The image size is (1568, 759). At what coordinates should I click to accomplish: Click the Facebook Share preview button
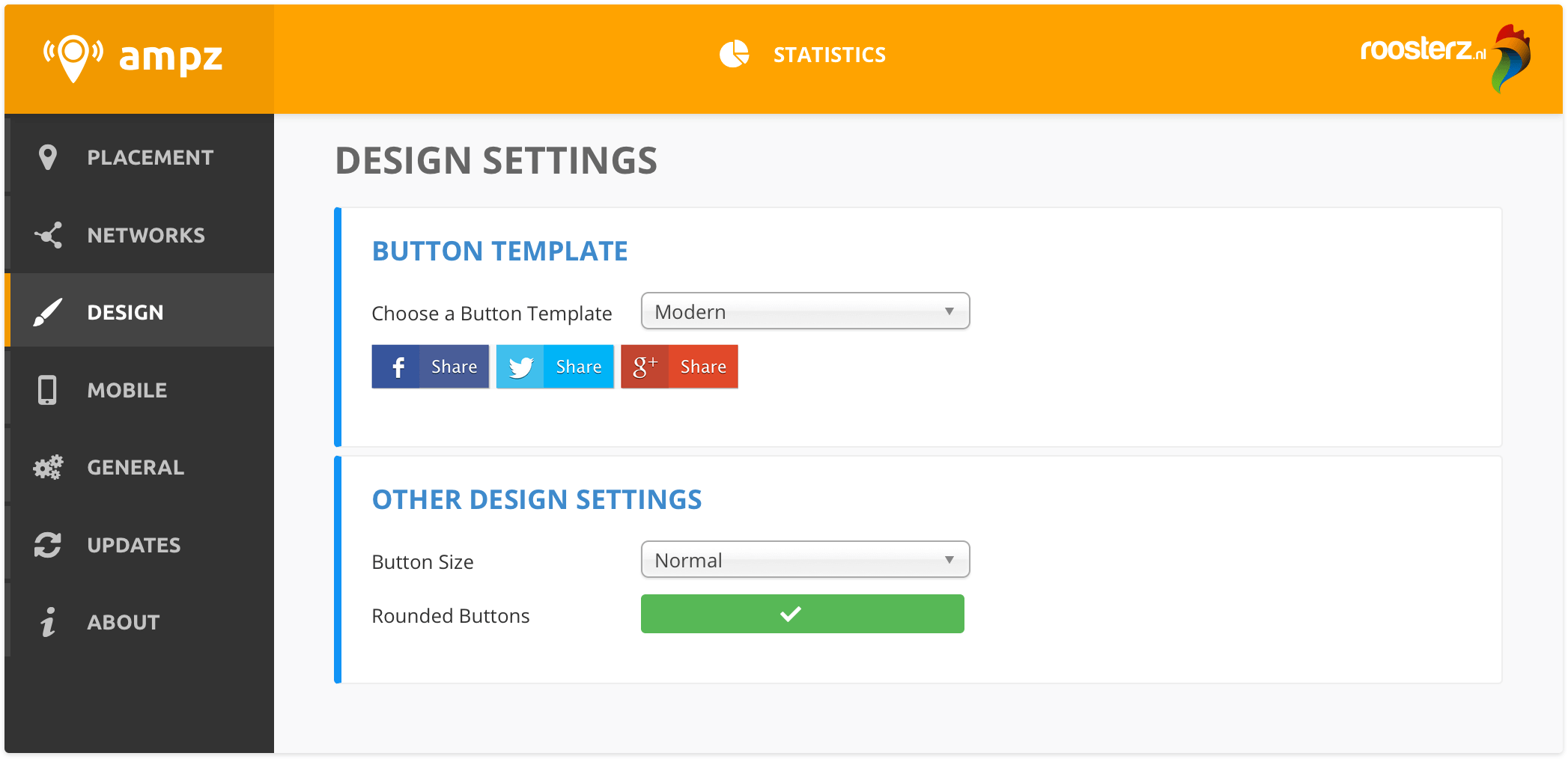tap(431, 367)
